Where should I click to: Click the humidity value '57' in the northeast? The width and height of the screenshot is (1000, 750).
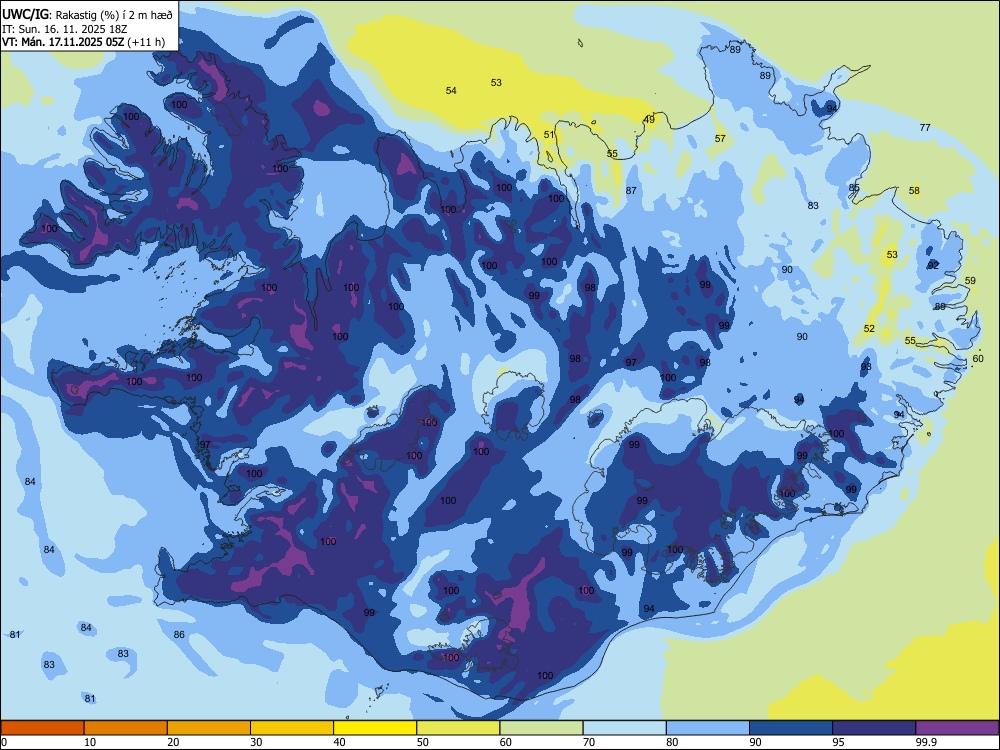click(x=720, y=138)
